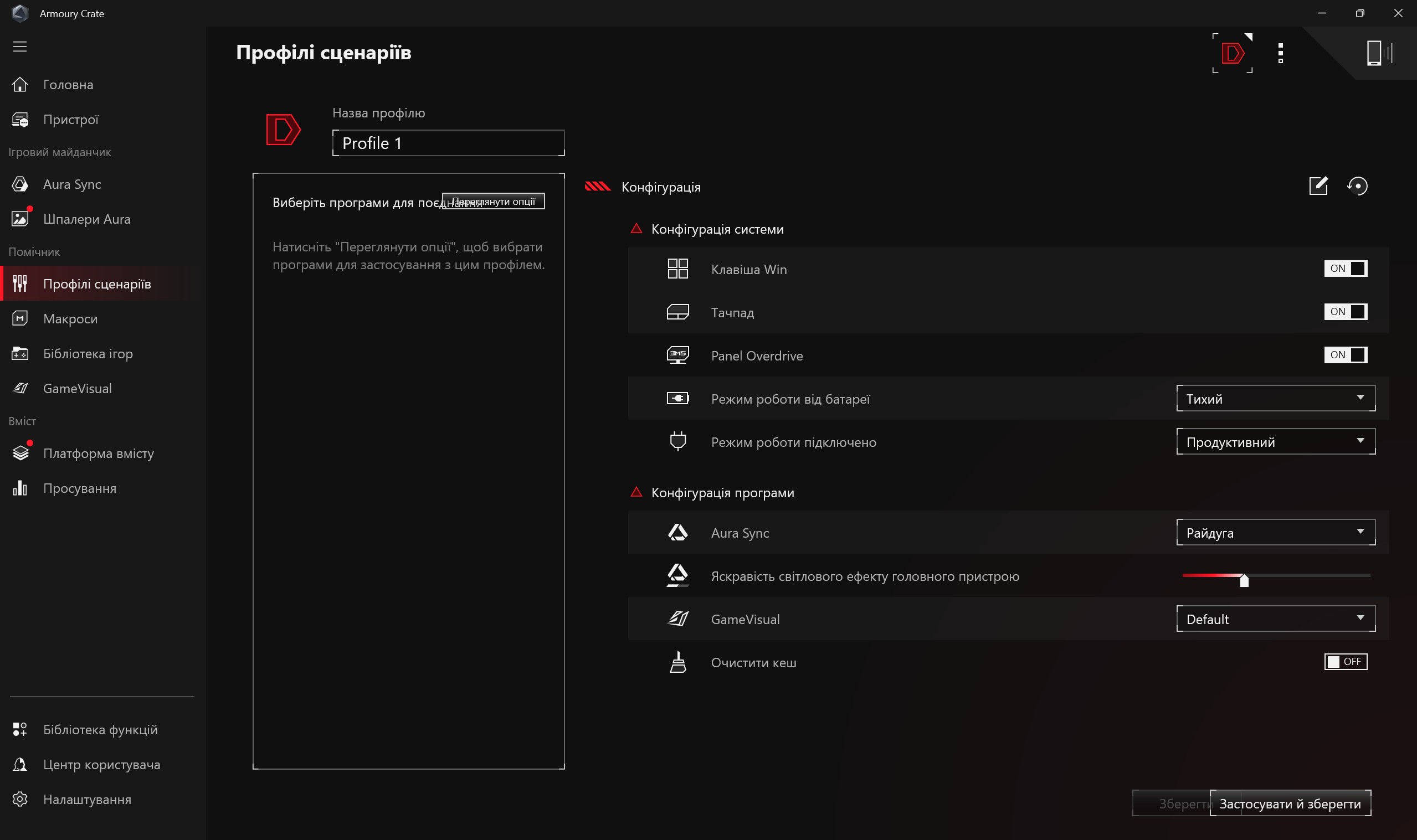Click the hamburger menu icon in sidebar

click(x=20, y=47)
